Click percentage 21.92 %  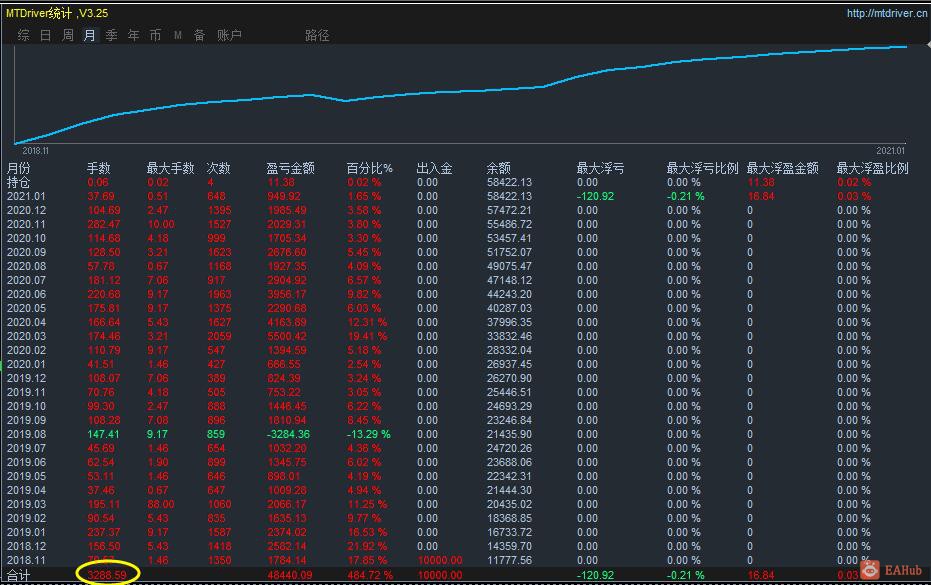coord(367,546)
